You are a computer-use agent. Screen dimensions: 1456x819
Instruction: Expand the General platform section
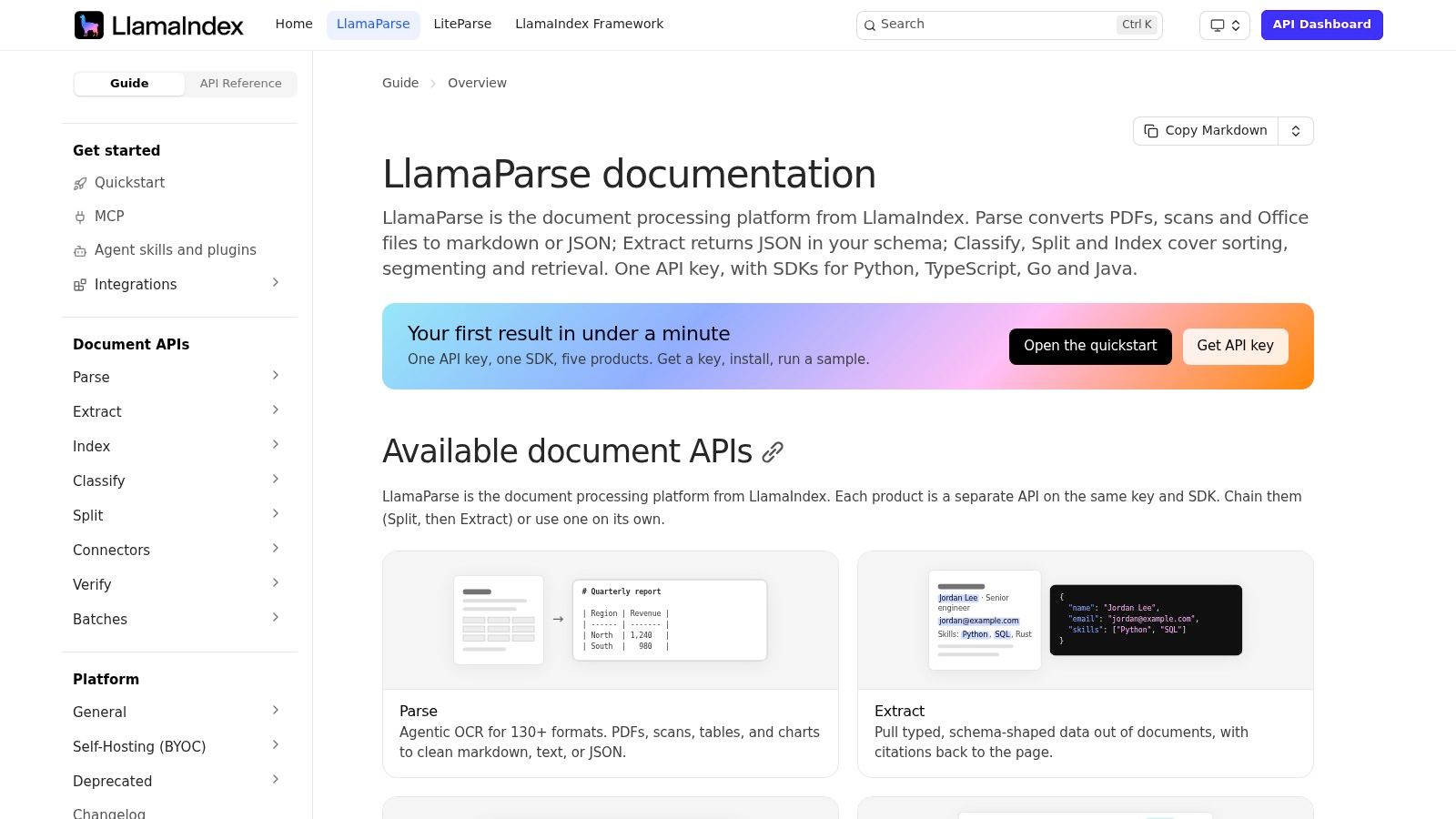point(276,711)
